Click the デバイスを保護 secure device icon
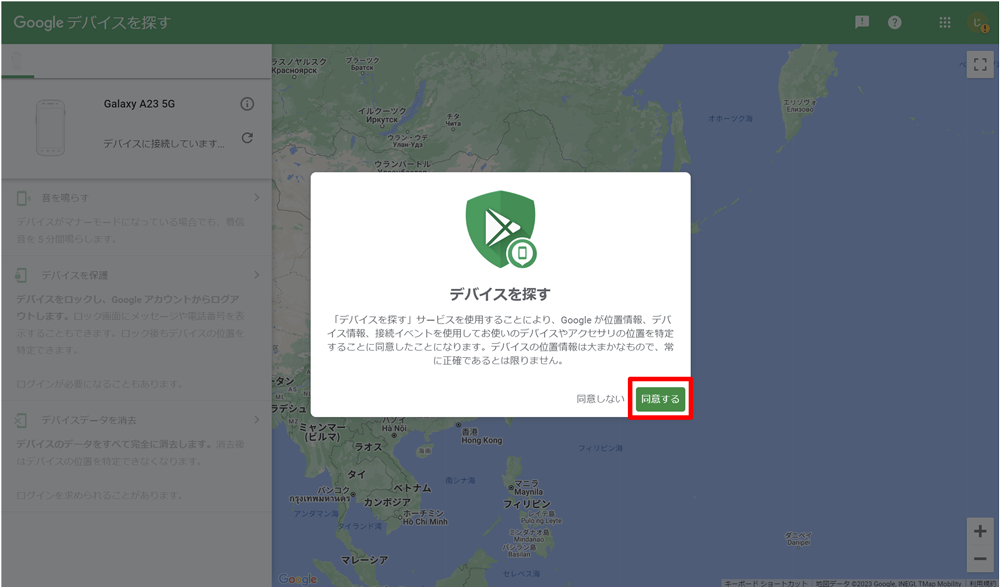 (x=21, y=276)
